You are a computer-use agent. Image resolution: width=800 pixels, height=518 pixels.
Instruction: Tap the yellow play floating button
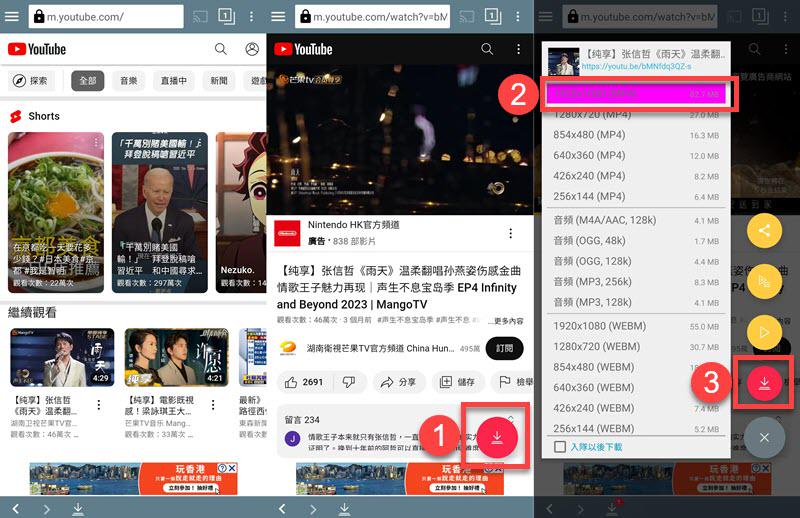click(764, 331)
